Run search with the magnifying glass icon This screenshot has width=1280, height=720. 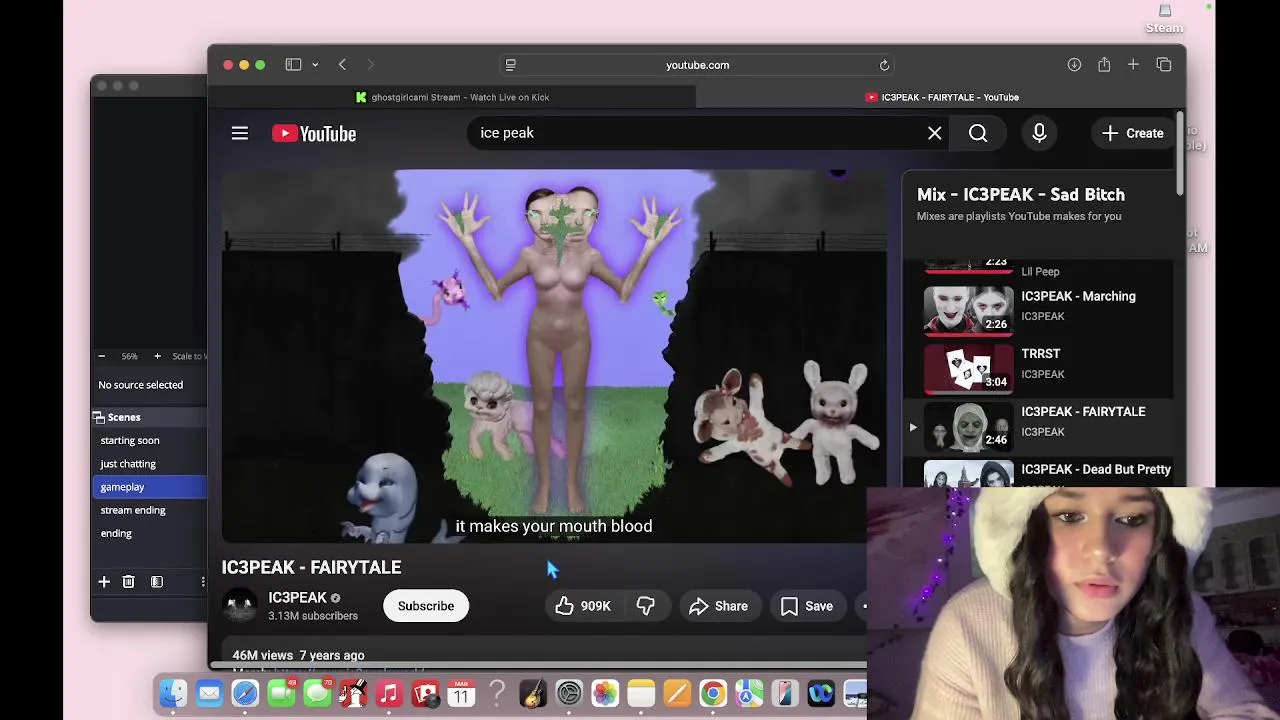pos(978,133)
